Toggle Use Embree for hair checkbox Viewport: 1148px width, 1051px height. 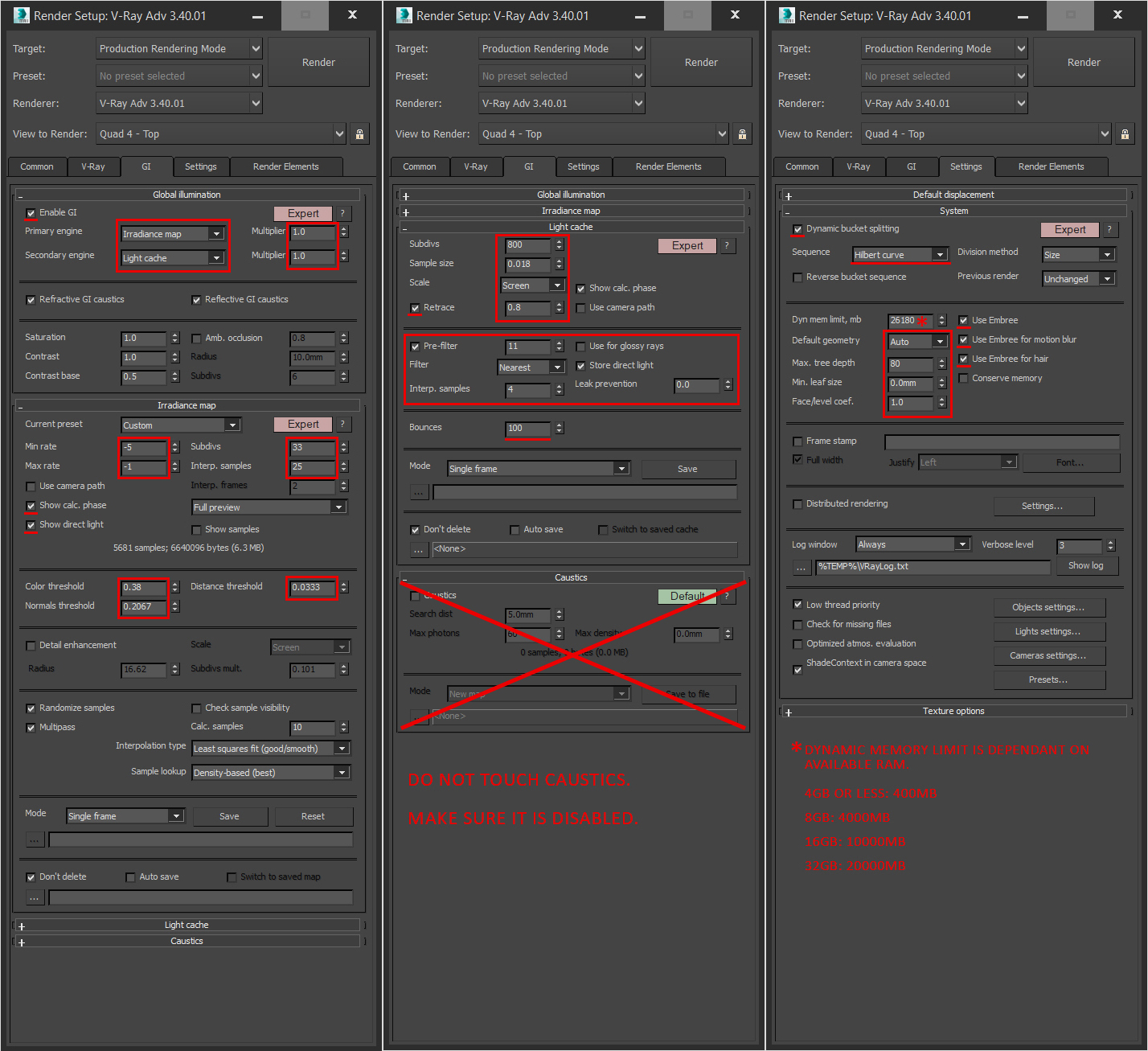[963, 359]
